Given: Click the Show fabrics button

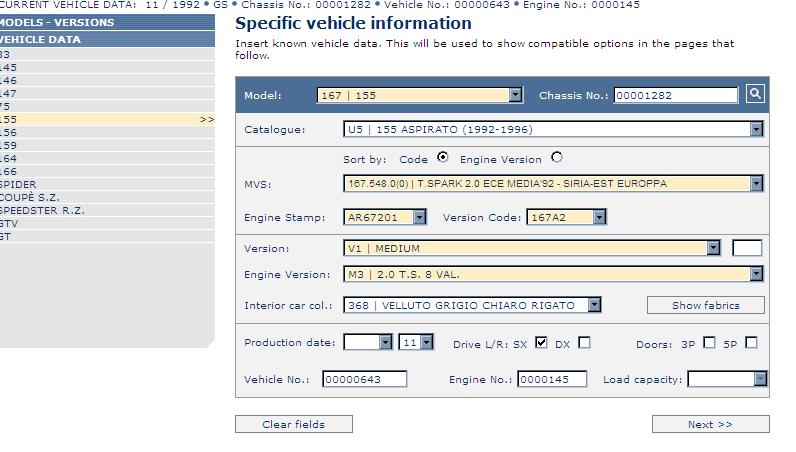Looking at the screenshot, I should pyautogui.click(x=705, y=305).
